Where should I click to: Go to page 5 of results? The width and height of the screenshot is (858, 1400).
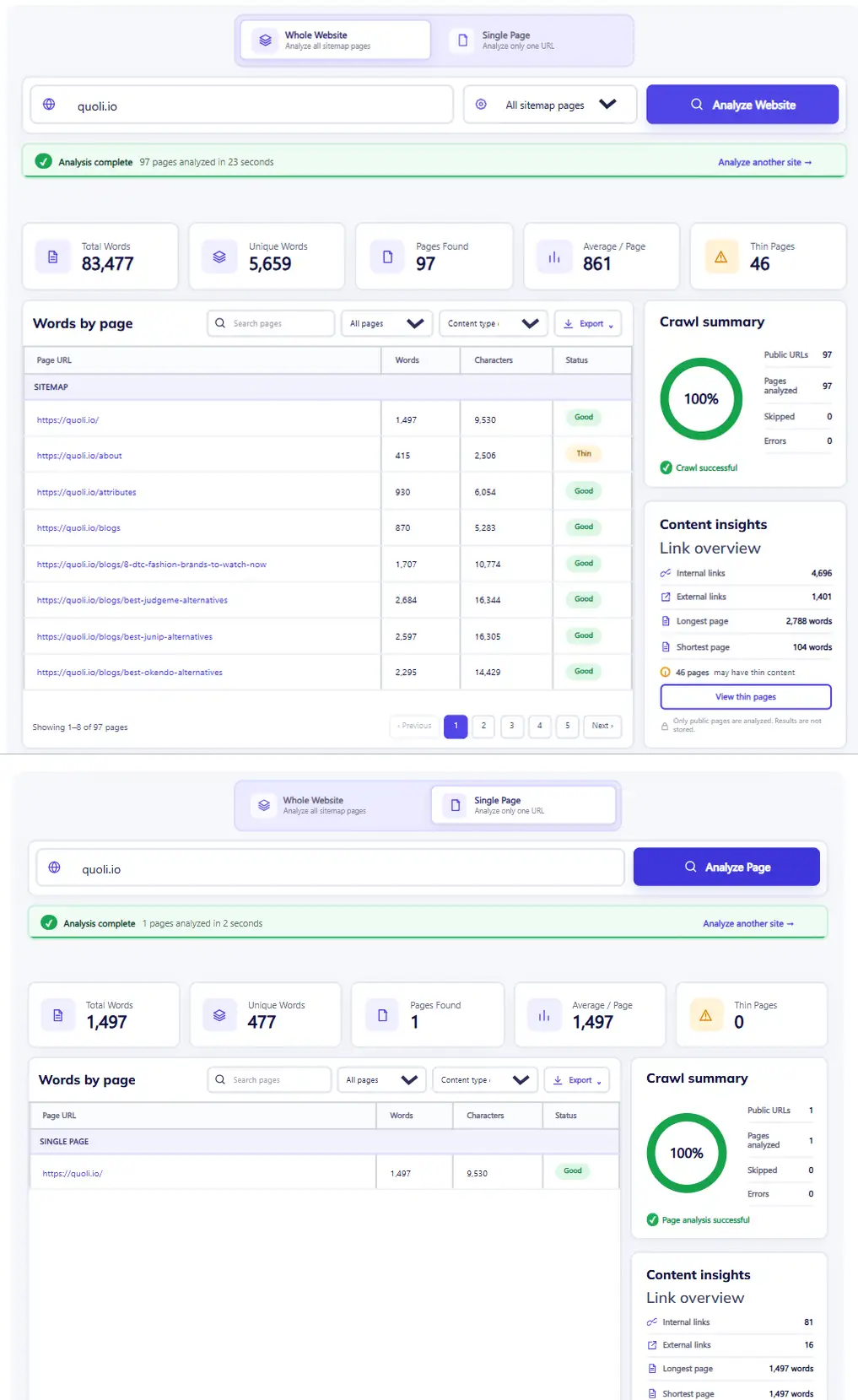[x=568, y=726]
